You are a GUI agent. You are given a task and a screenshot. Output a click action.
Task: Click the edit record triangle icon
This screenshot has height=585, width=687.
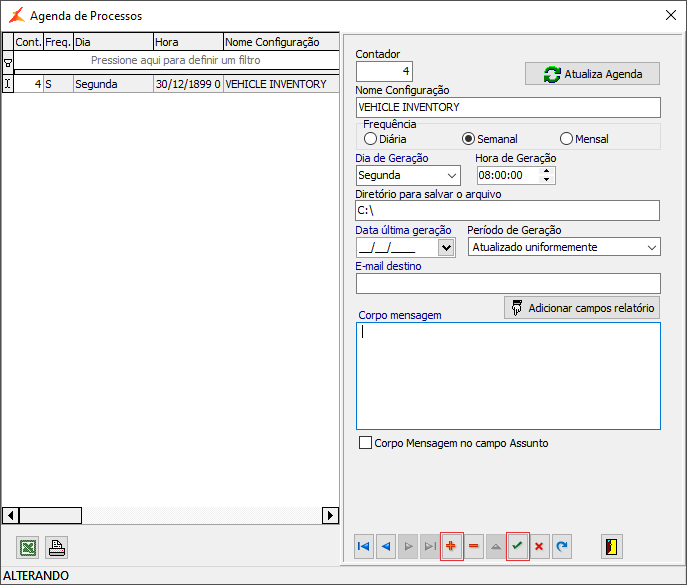point(496,546)
